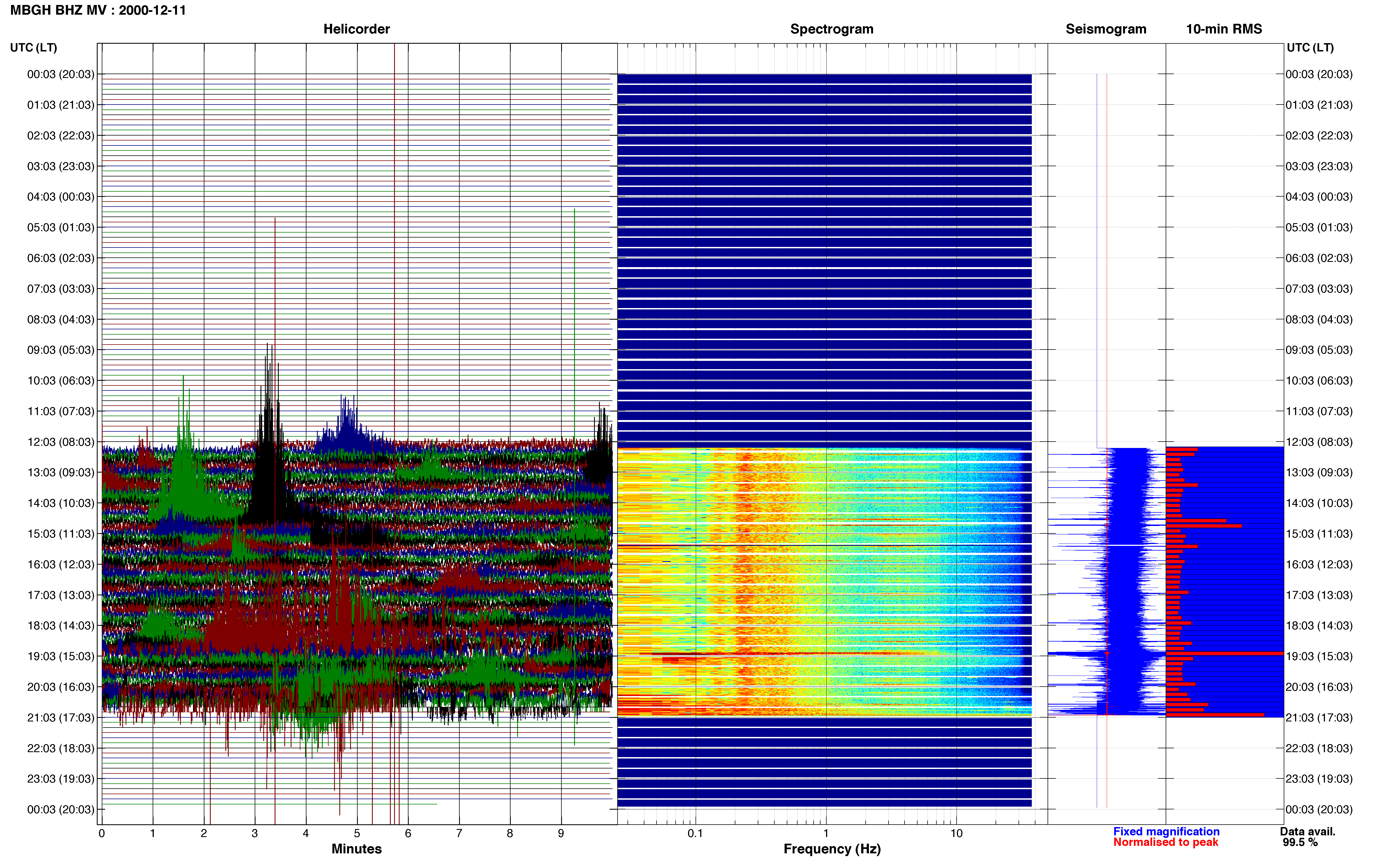1388x868 pixels.
Task: Click "06:03 (02:03)" on the helicorder axis
Action: tap(61, 258)
